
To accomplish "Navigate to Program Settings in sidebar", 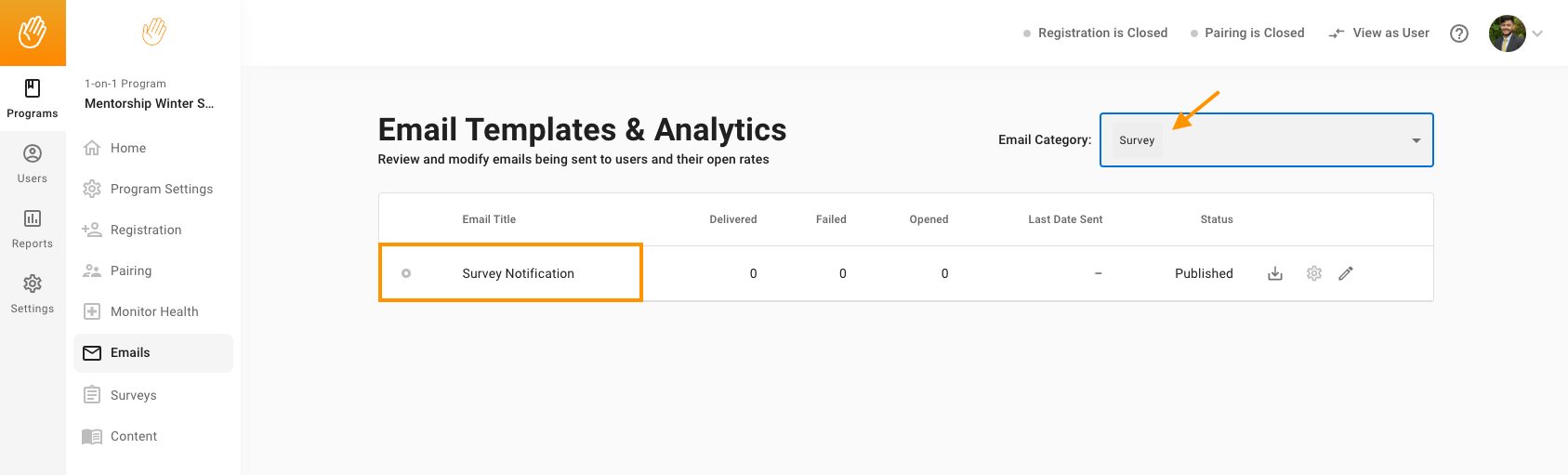I will (161, 189).
